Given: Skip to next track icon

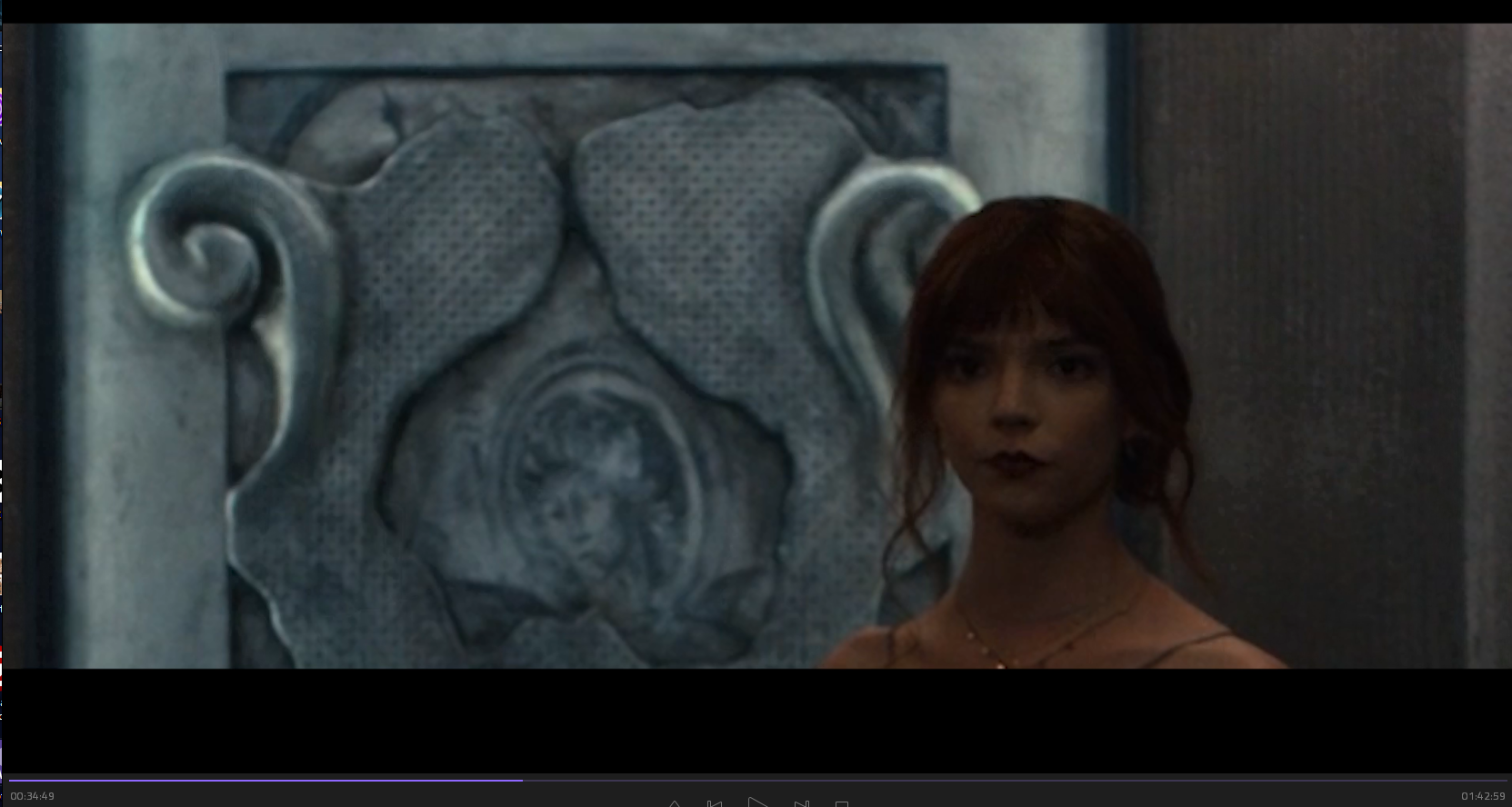Looking at the screenshot, I should [x=801, y=803].
